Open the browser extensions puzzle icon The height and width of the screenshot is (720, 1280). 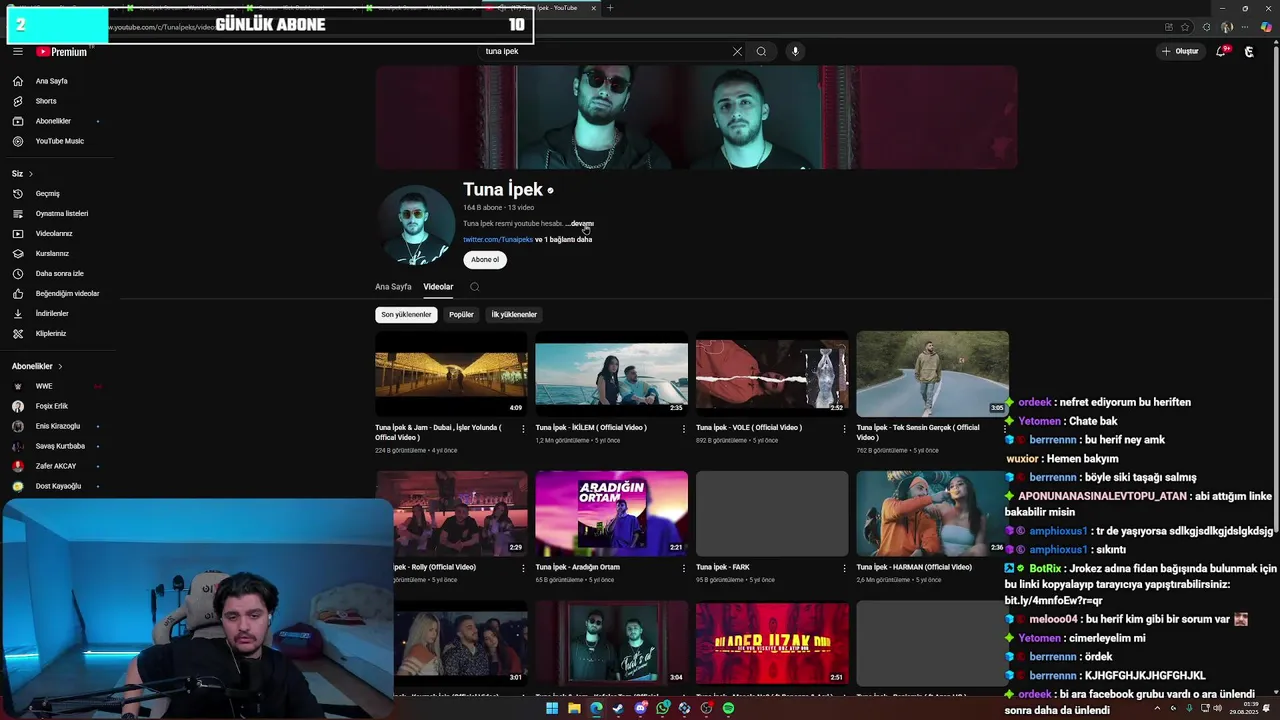click(1205, 27)
